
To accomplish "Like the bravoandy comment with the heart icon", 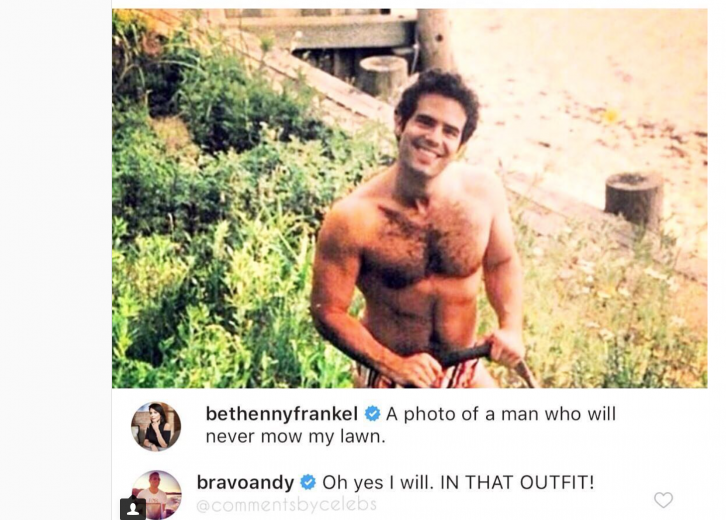I will pyautogui.click(x=663, y=500).
